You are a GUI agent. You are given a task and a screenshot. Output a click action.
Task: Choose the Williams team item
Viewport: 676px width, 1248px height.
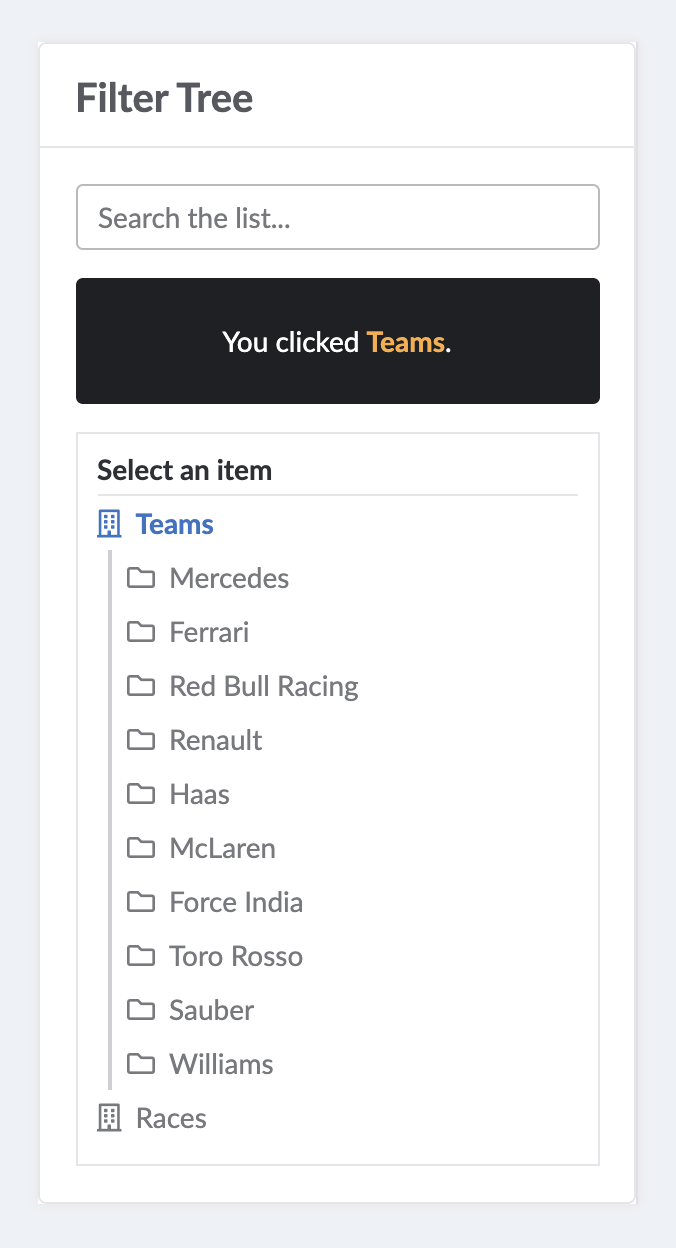point(221,1064)
